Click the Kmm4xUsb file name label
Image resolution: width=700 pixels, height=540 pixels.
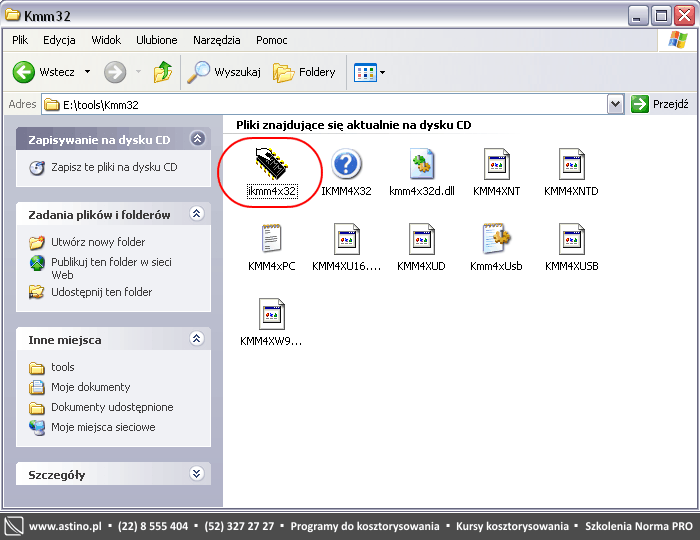[x=496, y=266]
